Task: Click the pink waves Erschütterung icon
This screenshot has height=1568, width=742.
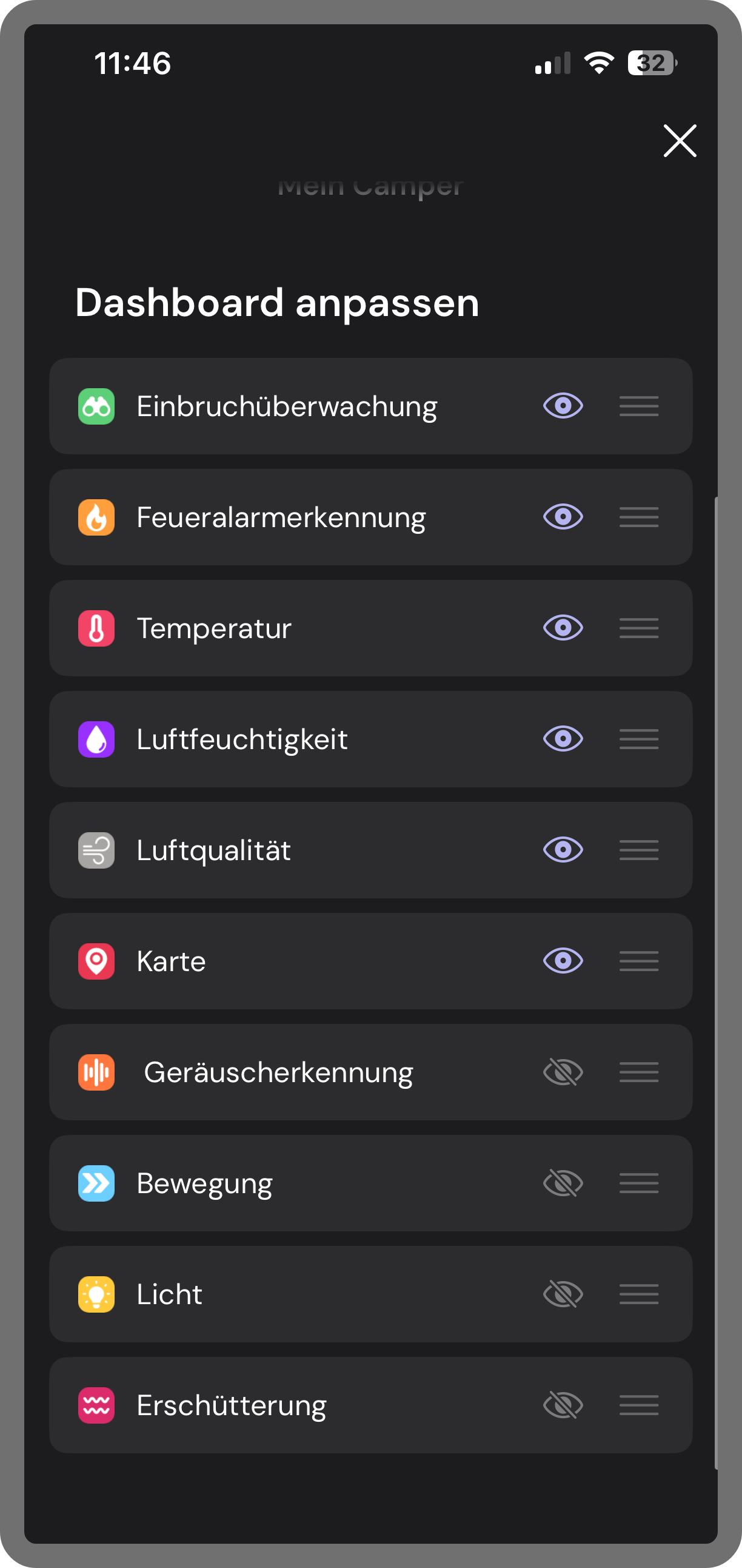Action: coord(96,1405)
